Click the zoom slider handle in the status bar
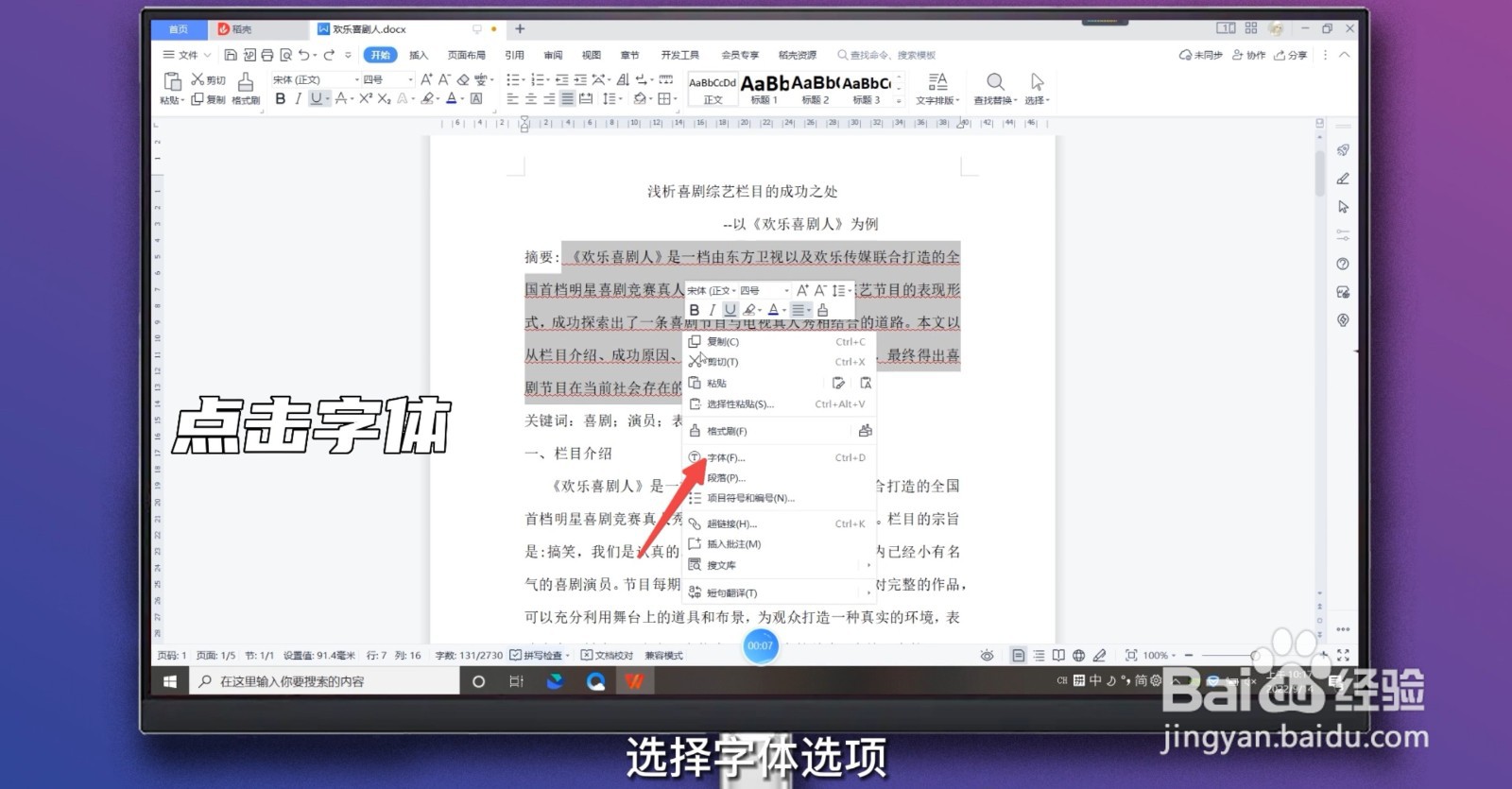Screen dimensions: 1512x789 (x=1254, y=655)
